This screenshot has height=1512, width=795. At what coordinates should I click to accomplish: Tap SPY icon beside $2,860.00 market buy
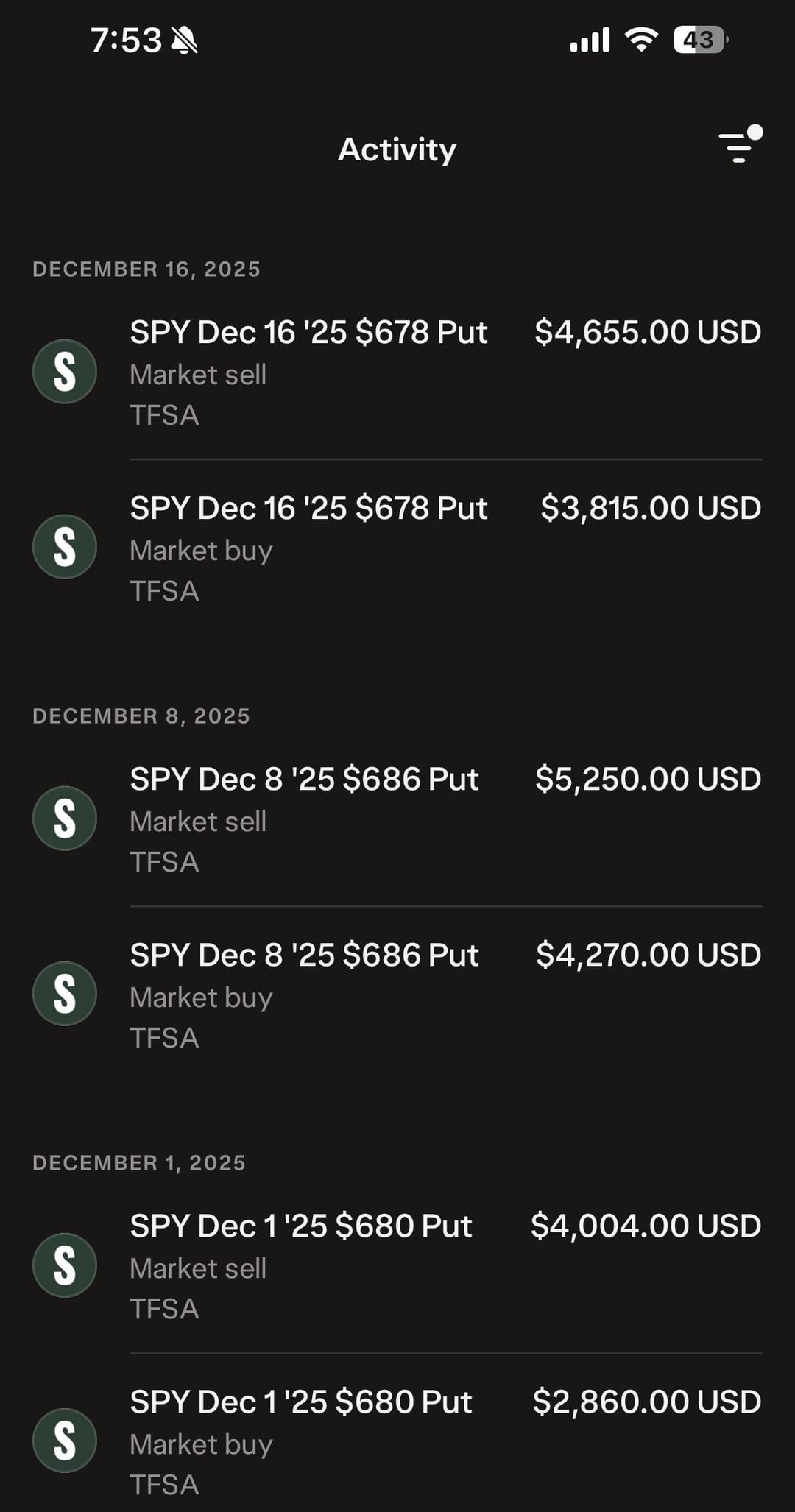click(x=65, y=1441)
